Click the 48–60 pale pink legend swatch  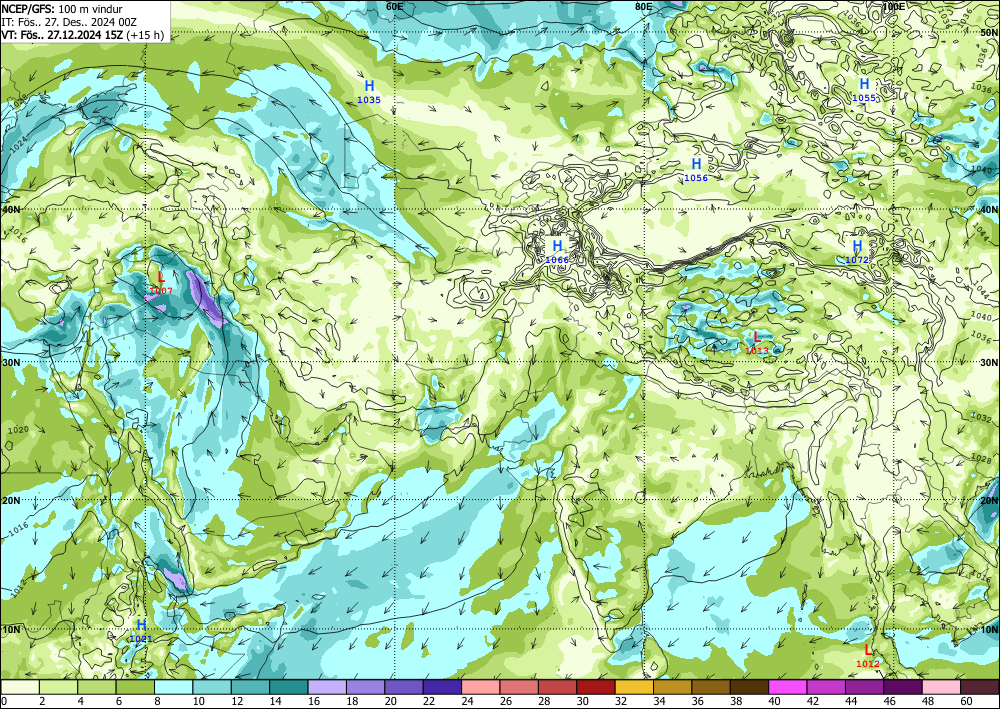click(x=941, y=687)
